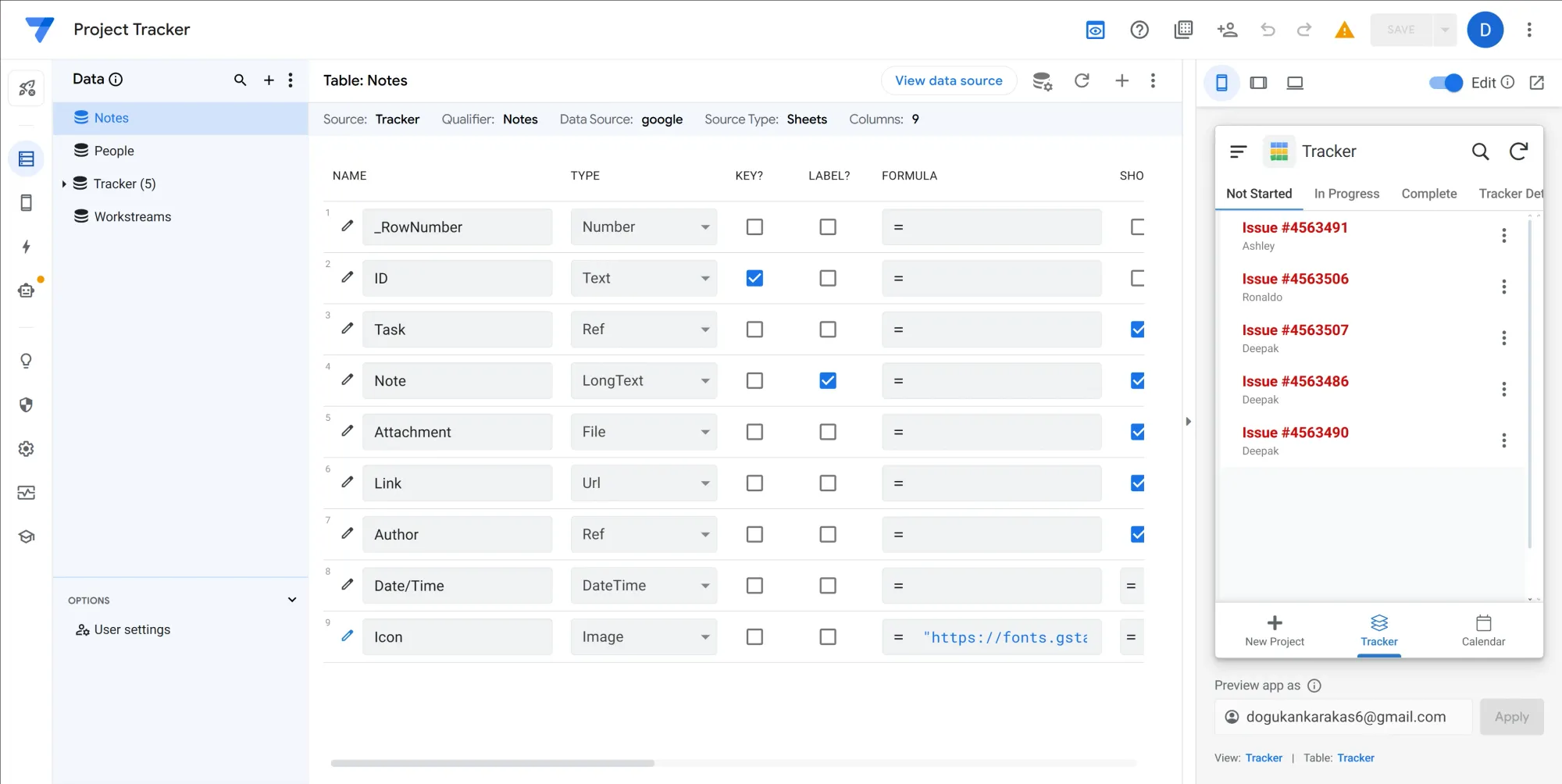Click the View data source button

[x=948, y=80]
